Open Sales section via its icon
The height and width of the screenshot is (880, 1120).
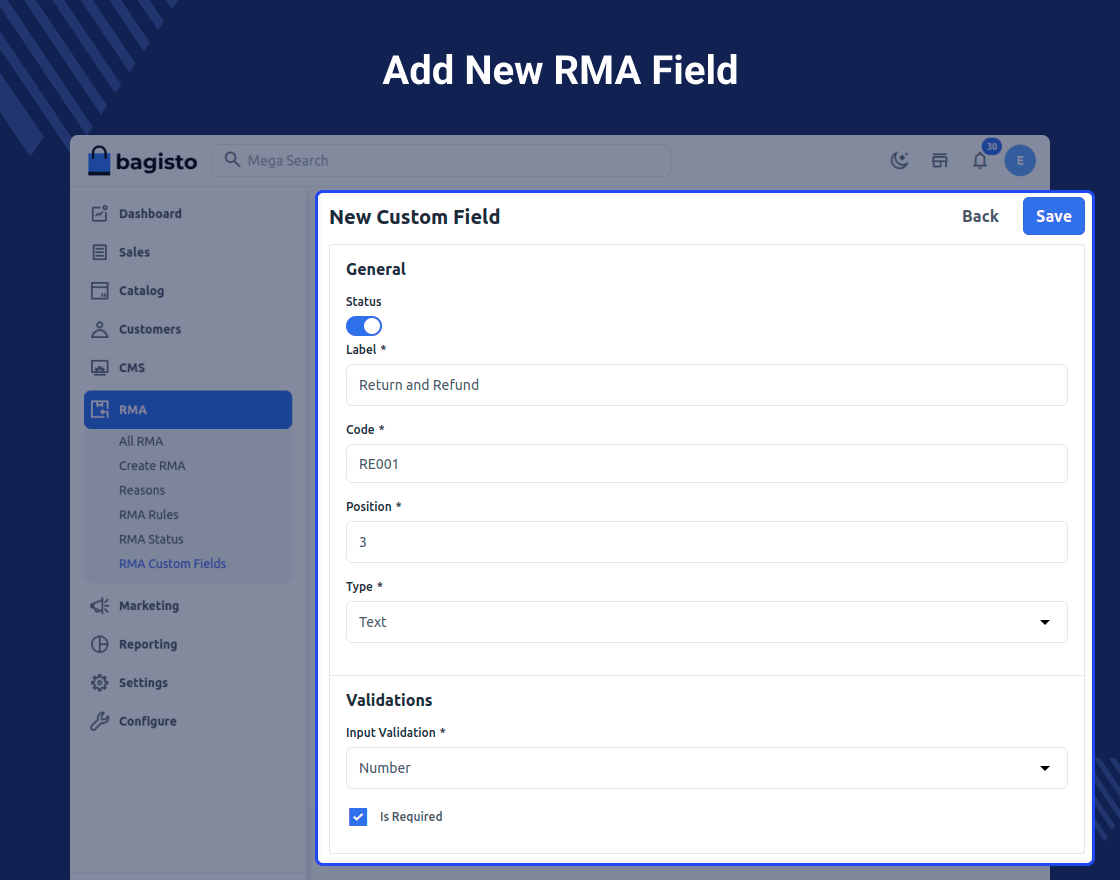99,252
